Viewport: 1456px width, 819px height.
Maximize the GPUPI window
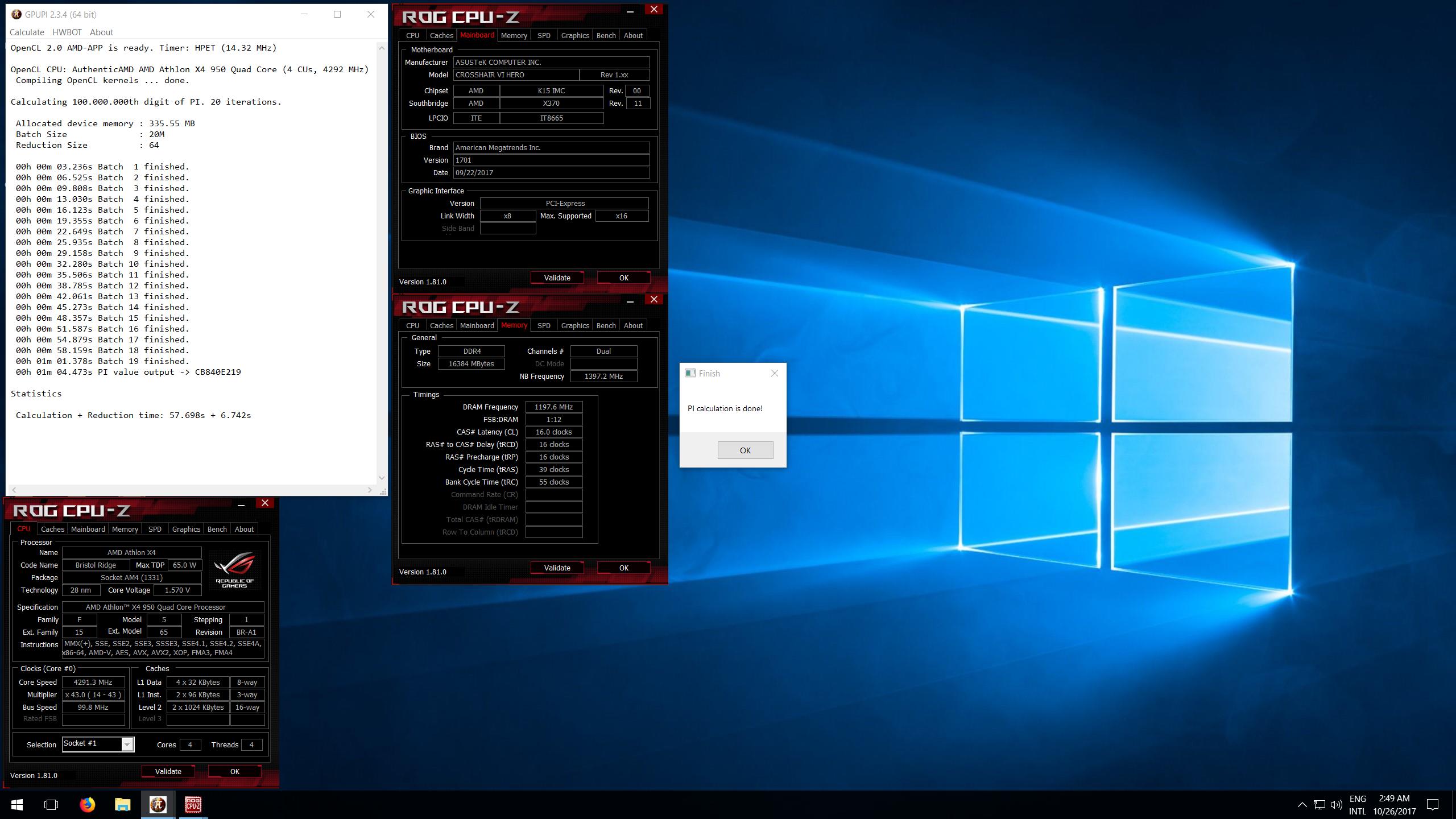pos(337,14)
